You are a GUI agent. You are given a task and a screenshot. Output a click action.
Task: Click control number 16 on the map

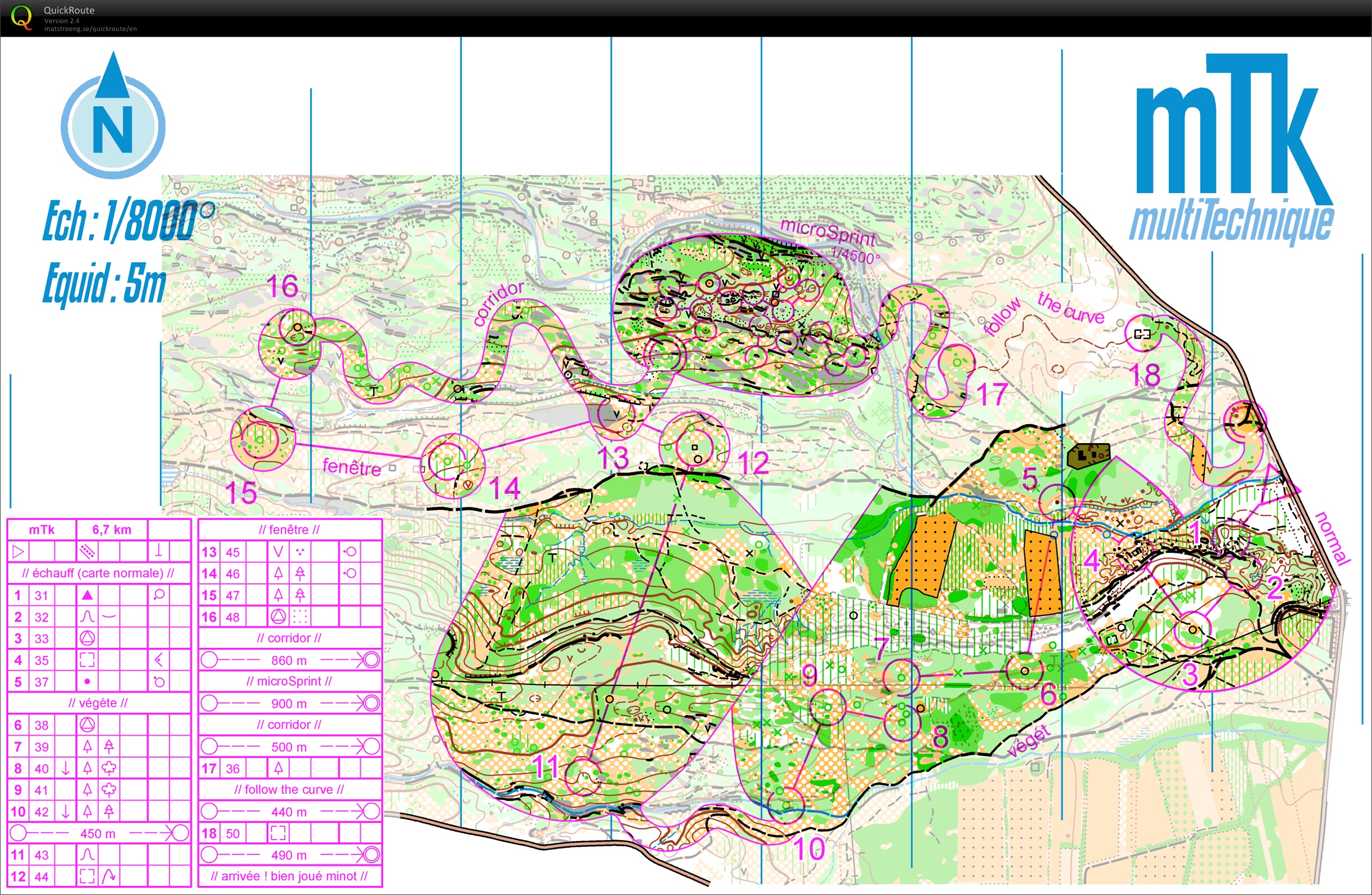click(x=282, y=286)
